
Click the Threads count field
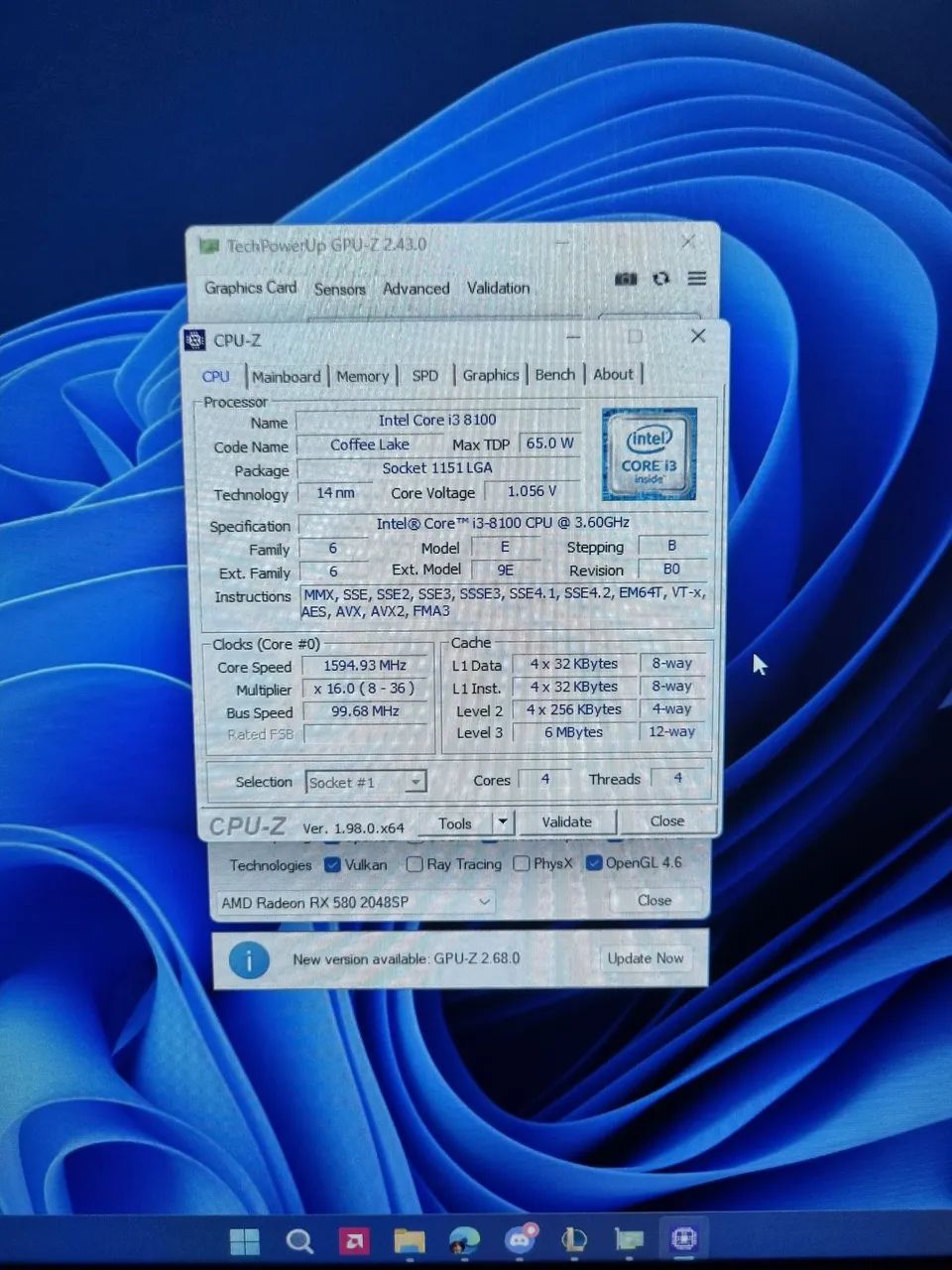pyautogui.click(x=678, y=779)
